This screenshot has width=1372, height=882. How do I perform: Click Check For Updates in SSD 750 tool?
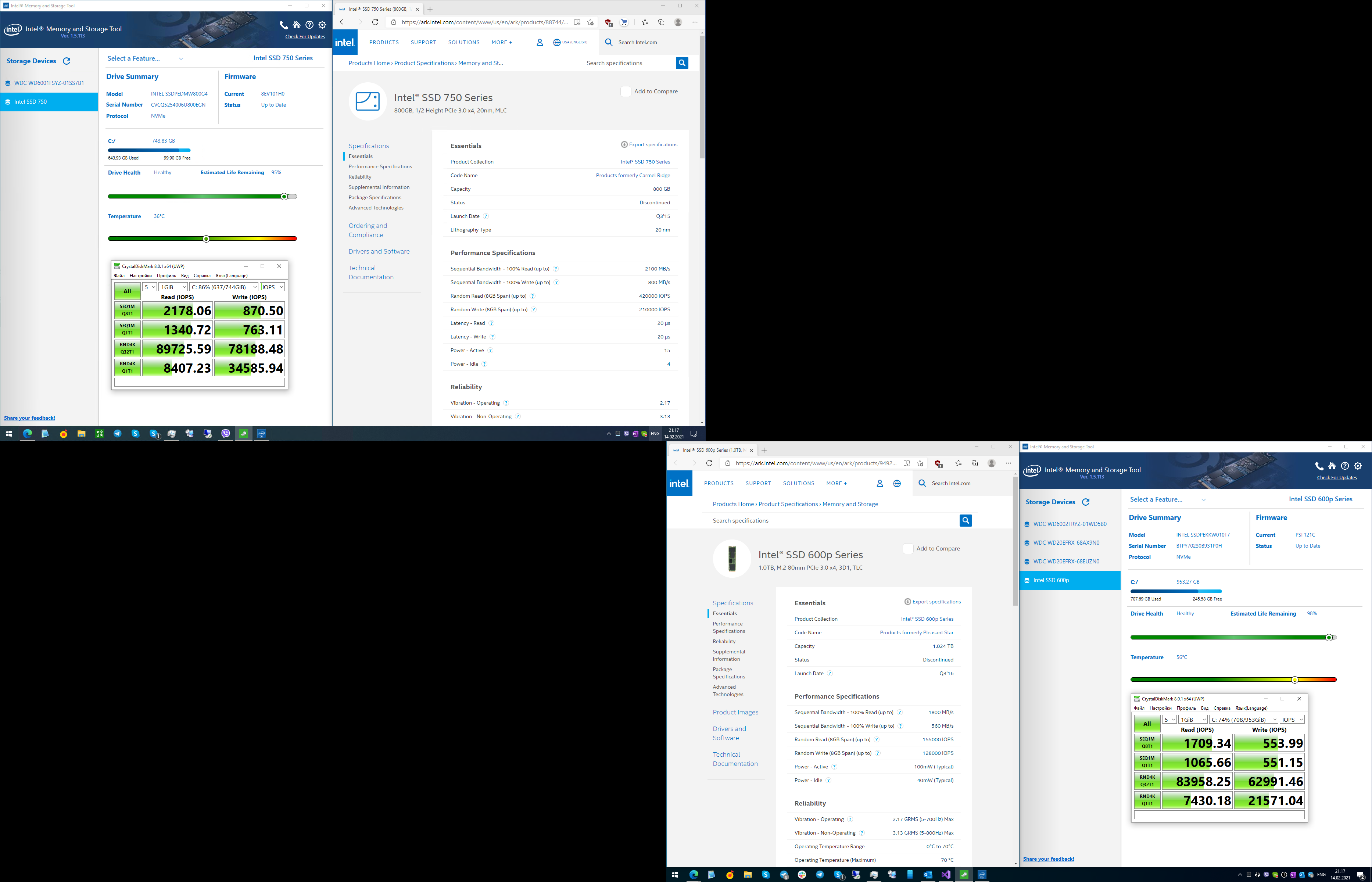click(305, 37)
